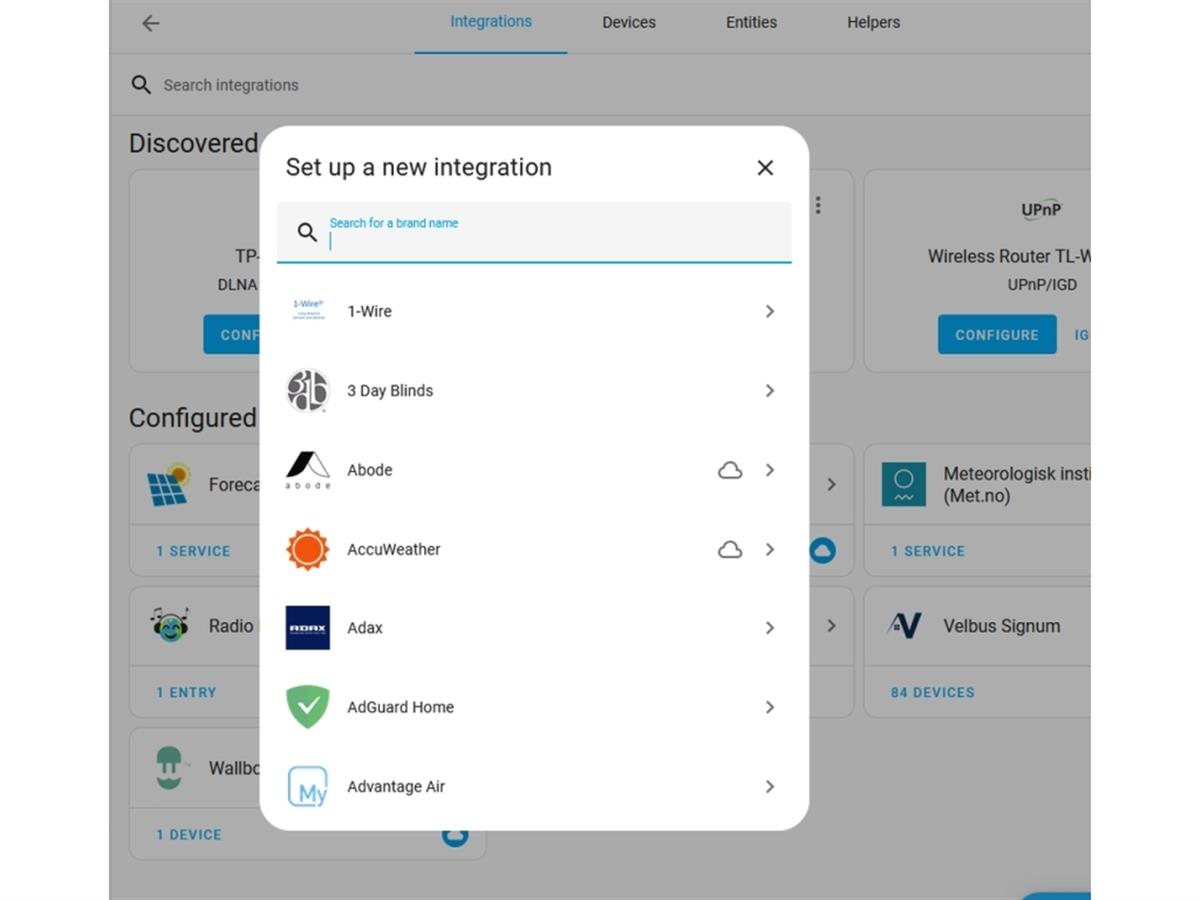Close the Set up a new integration dialog
1200x900 pixels.
coord(765,168)
